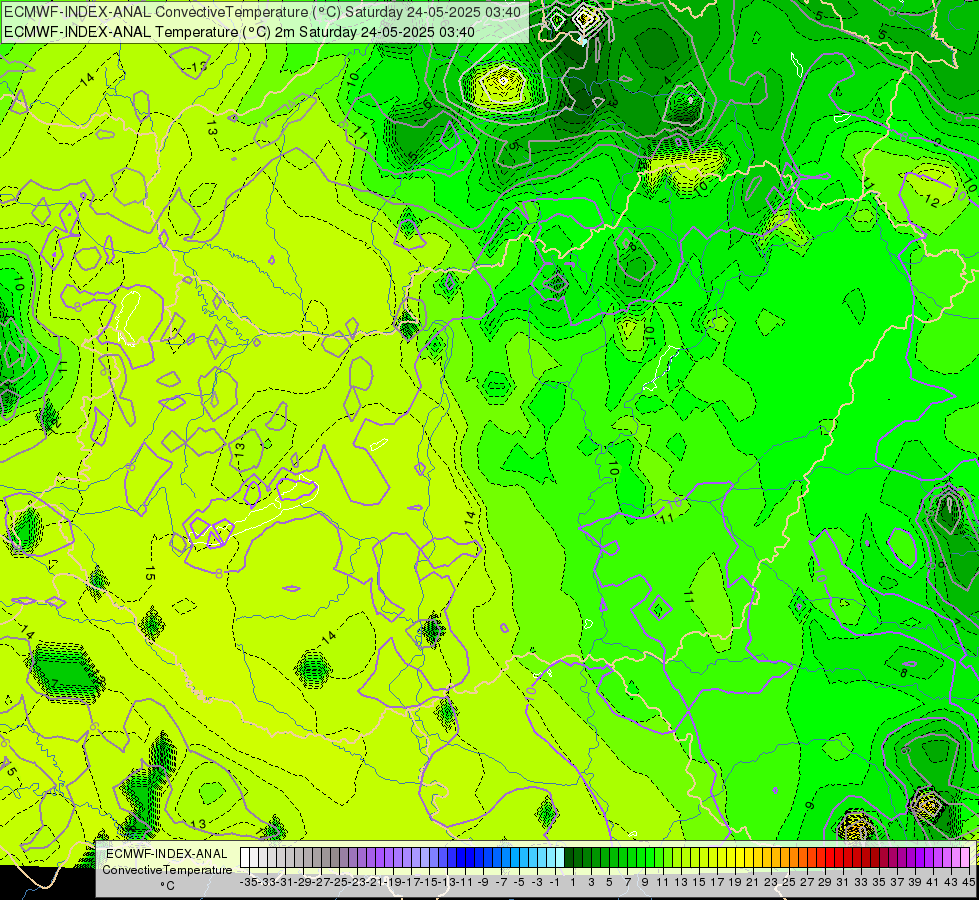Viewport: 979px width, 900px height.
Task: Select the 45 value on the legend scale
Action: click(968, 882)
